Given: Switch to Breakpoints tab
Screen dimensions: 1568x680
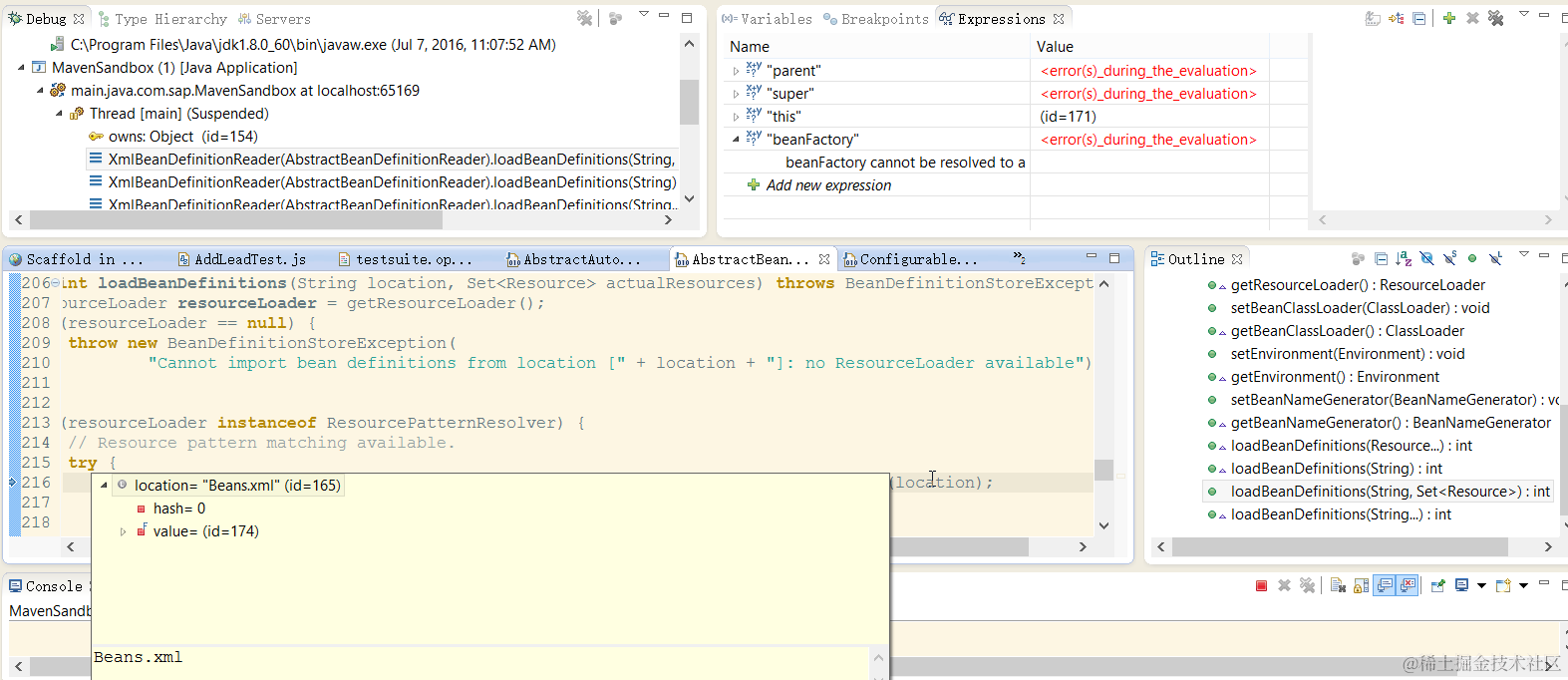Looking at the screenshot, I should 875,19.
